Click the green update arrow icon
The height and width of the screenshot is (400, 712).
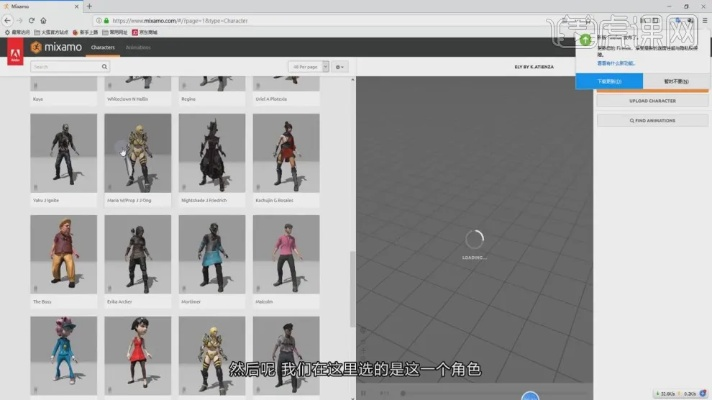[x=585, y=40]
